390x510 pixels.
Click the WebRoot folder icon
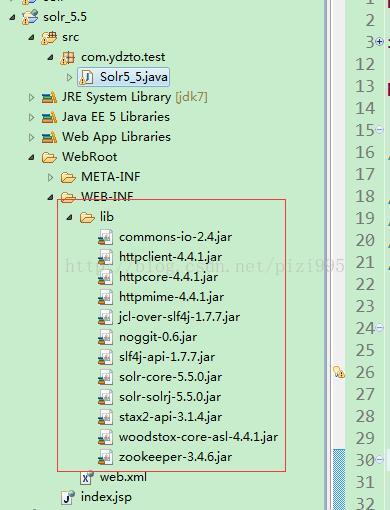coord(49,157)
